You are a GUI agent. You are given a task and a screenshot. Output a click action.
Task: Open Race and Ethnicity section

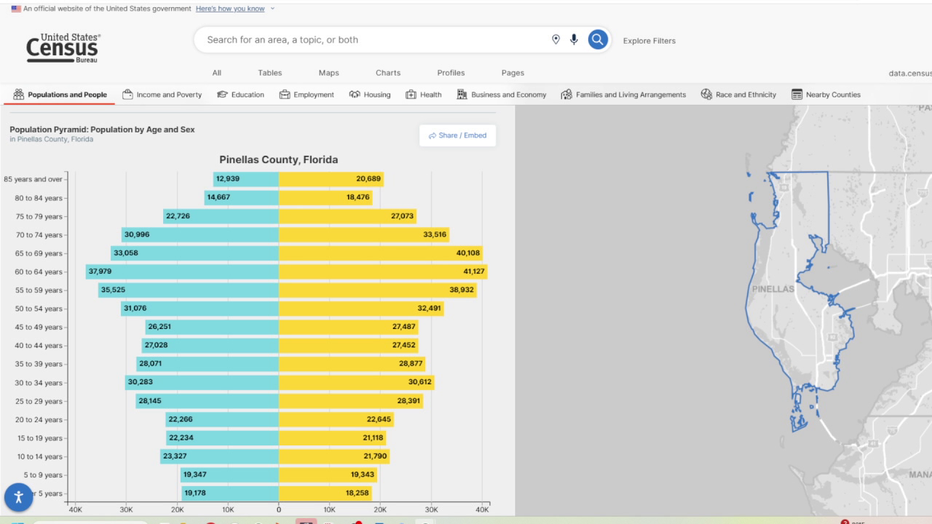click(738, 95)
